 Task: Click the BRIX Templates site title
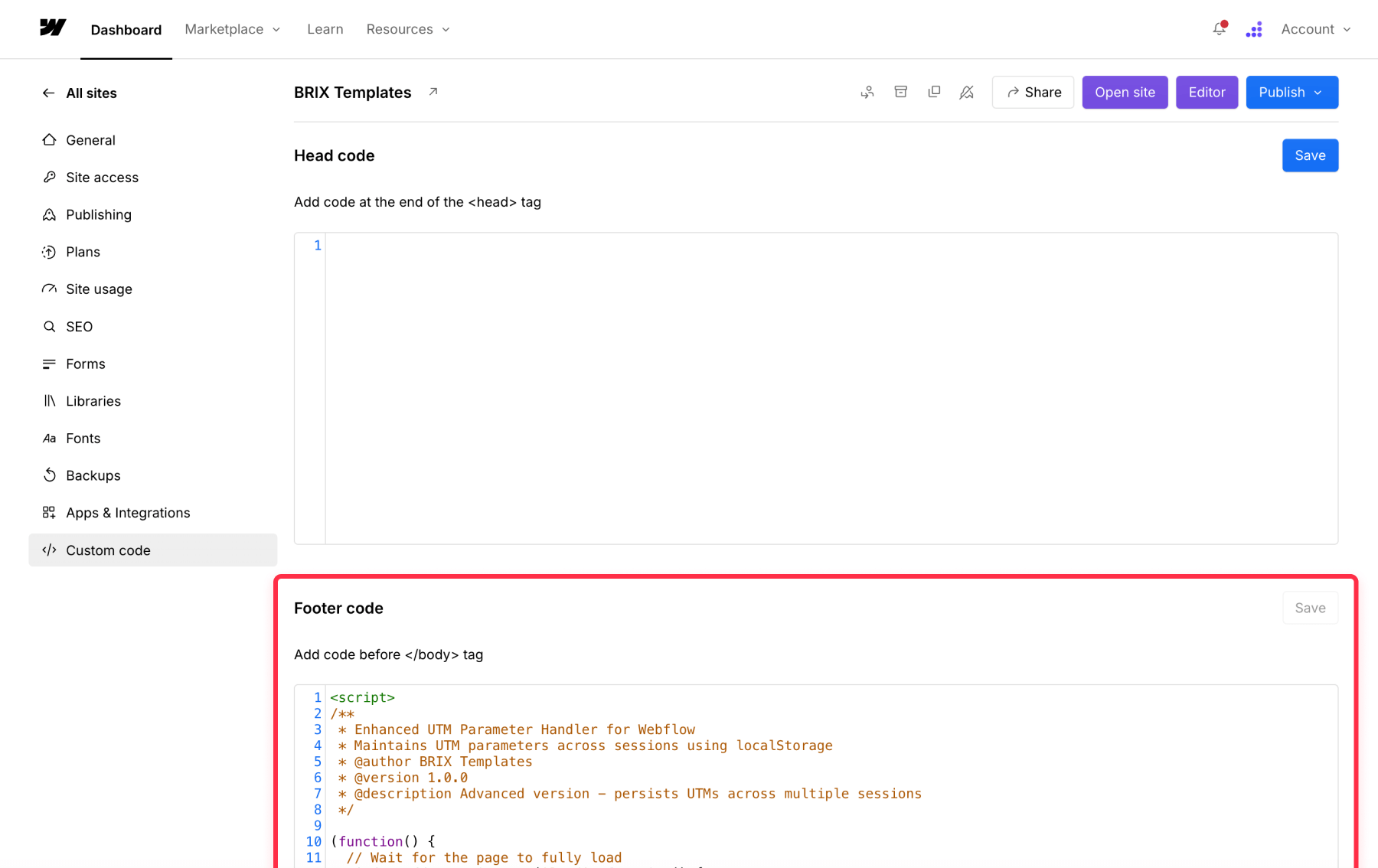click(353, 93)
